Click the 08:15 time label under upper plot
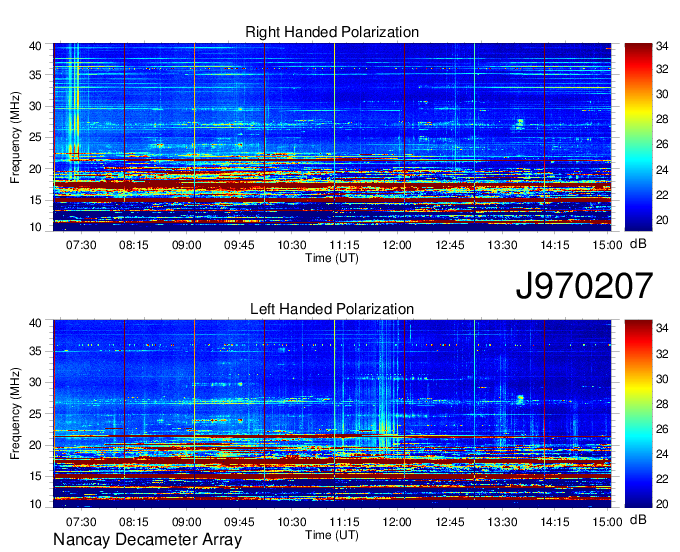The height and width of the screenshot is (552, 680). click(x=134, y=245)
